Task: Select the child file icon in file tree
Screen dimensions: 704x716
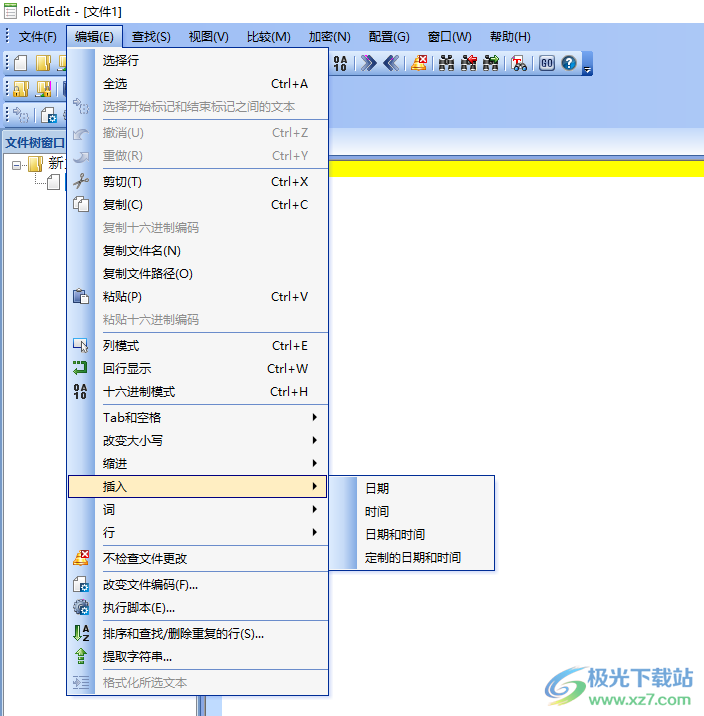Action: pyautogui.click(x=53, y=182)
